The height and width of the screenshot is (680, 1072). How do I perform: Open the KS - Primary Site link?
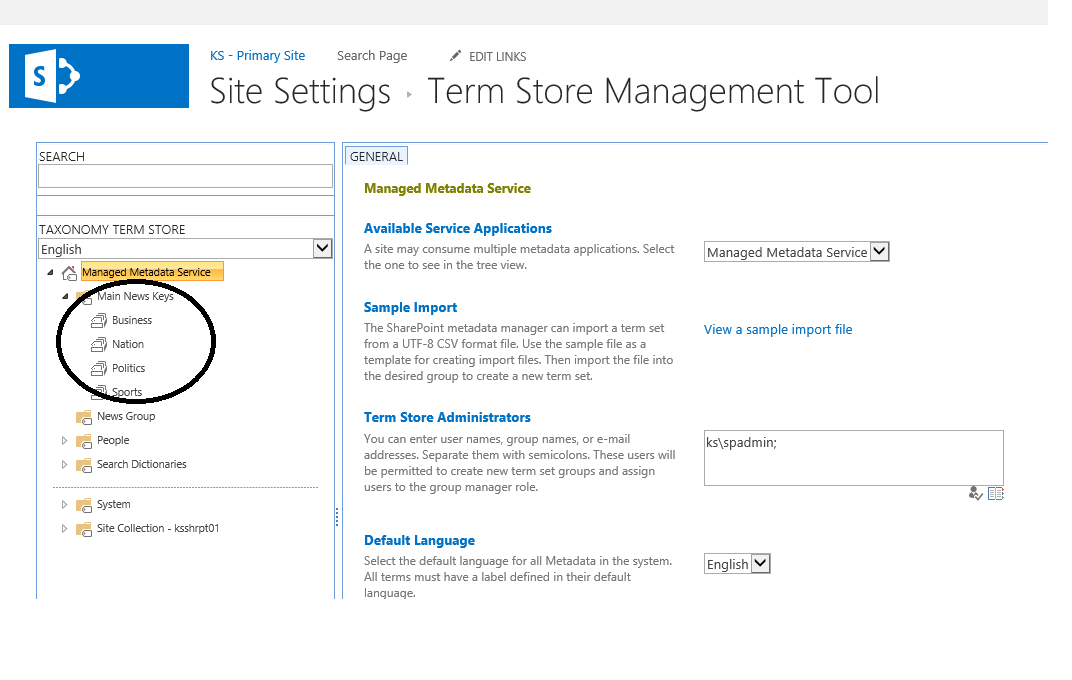(257, 56)
